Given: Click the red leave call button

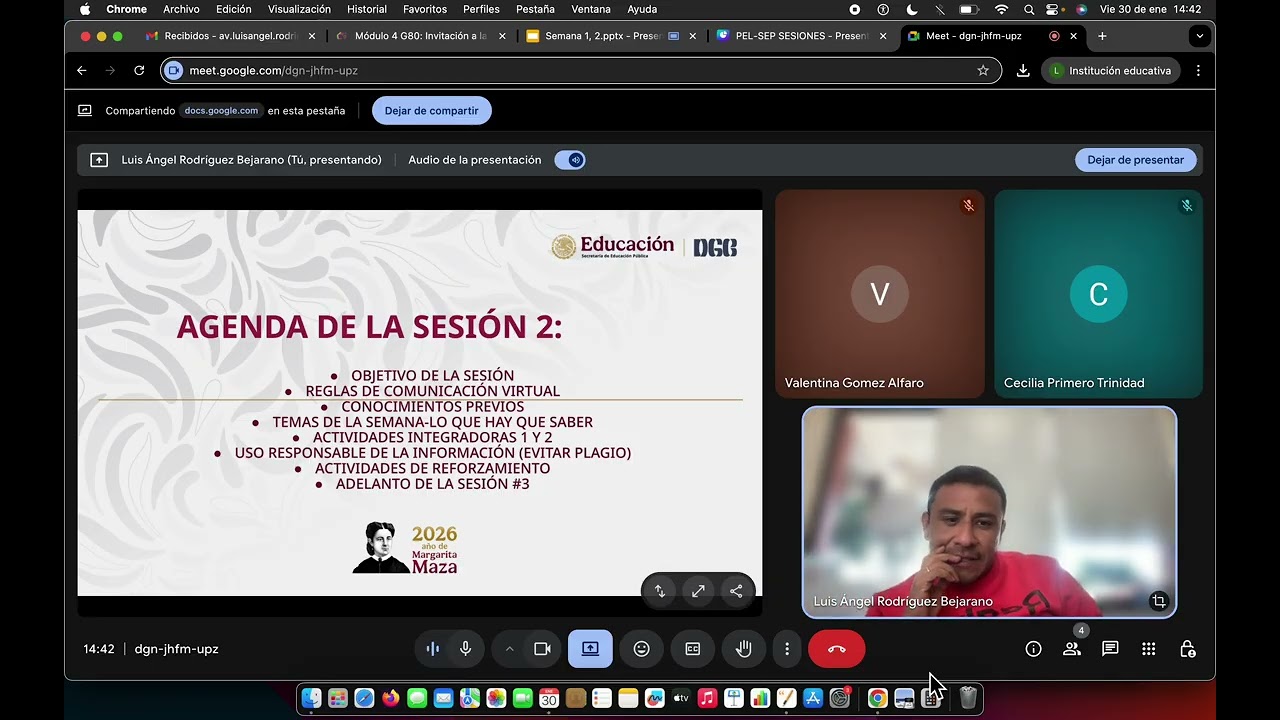Looking at the screenshot, I should pos(836,649).
